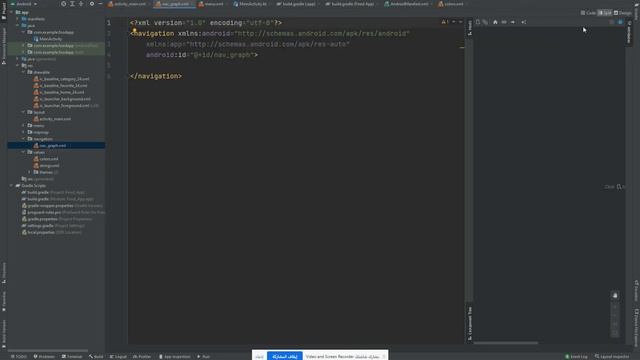Open the Profiler tool window
The width and height of the screenshot is (640, 360).
(142, 356)
